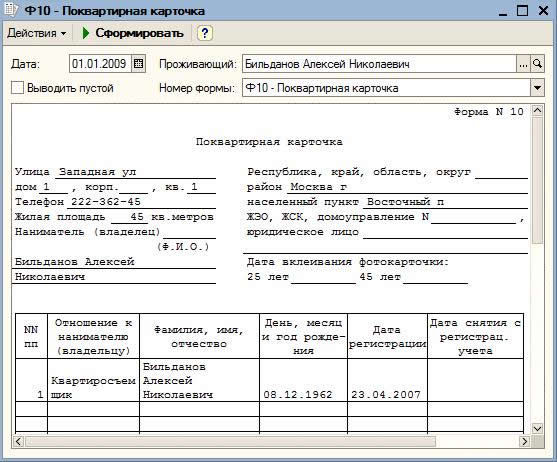Click the horizontal scrollbar left arrow
Image resolution: width=557 pixels, height=462 pixels.
pos(19,441)
